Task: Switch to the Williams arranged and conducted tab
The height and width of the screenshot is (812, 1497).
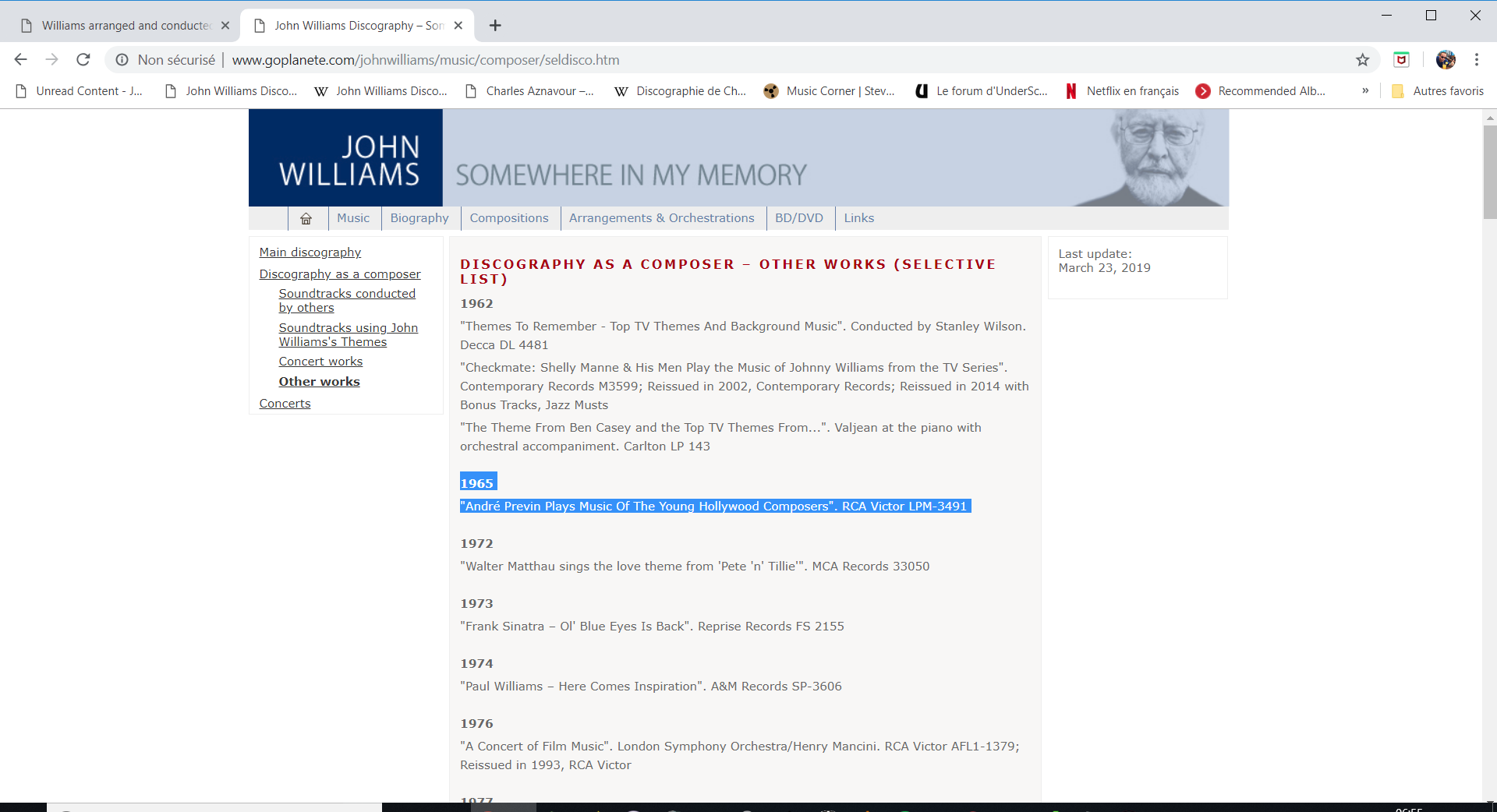Action: pyautogui.click(x=125, y=26)
